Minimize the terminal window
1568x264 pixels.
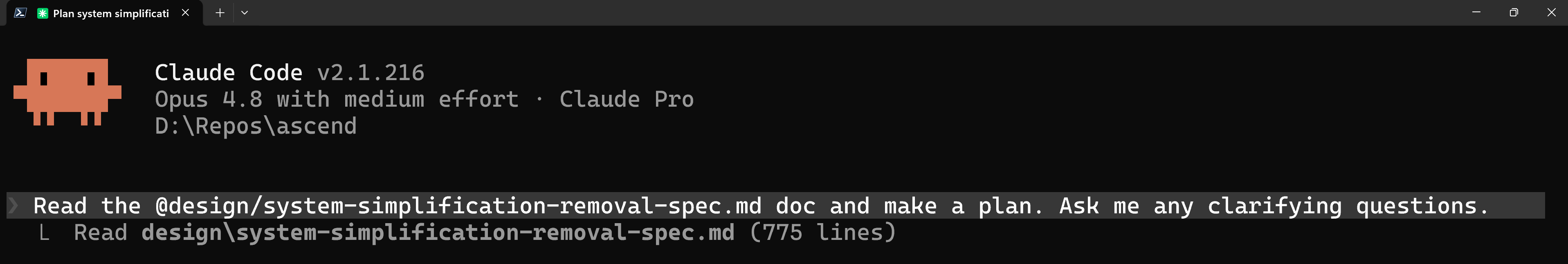point(1476,13)
